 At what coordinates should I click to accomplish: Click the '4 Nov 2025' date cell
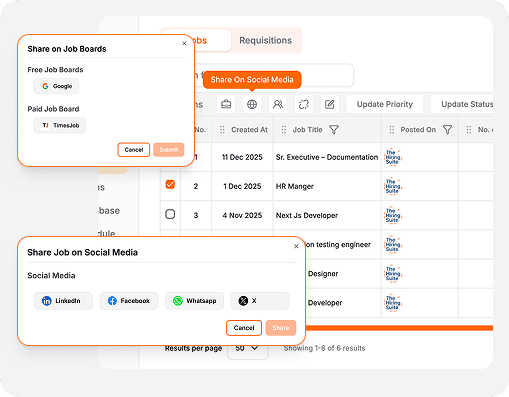[242, 215]
